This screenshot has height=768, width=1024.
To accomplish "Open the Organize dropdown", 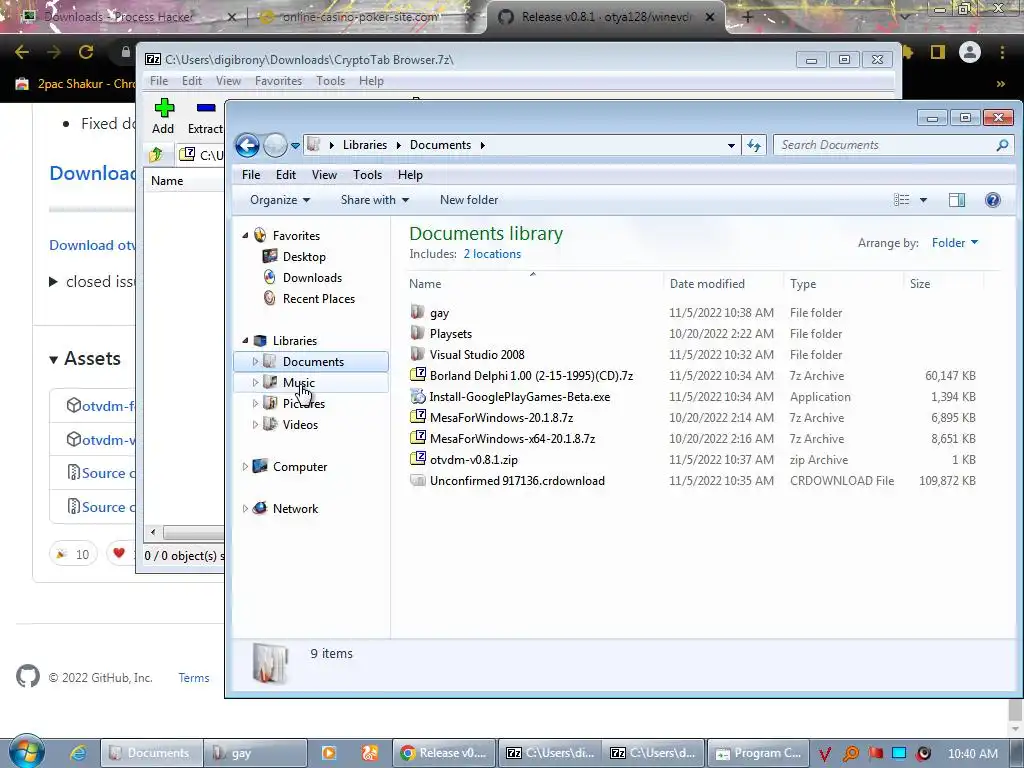I will (x=280, y=200).
